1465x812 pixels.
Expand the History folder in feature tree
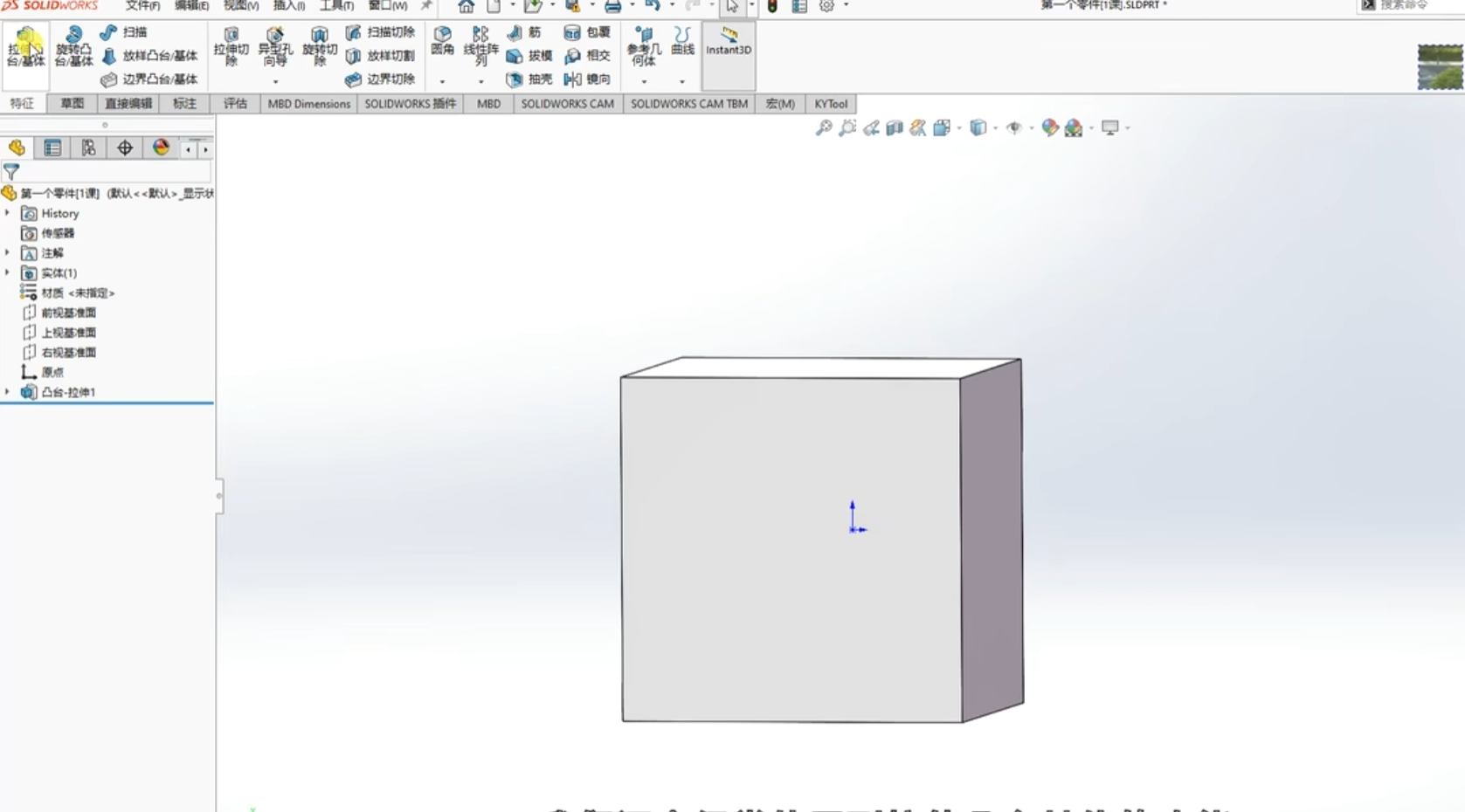point(8,213)
